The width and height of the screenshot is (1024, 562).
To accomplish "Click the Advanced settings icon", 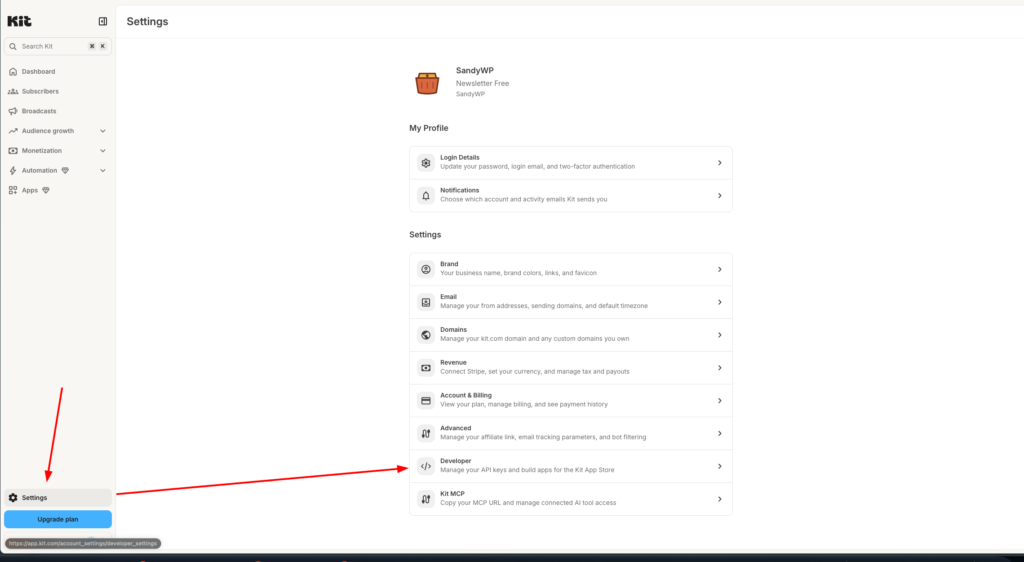I will click(426, 433).
